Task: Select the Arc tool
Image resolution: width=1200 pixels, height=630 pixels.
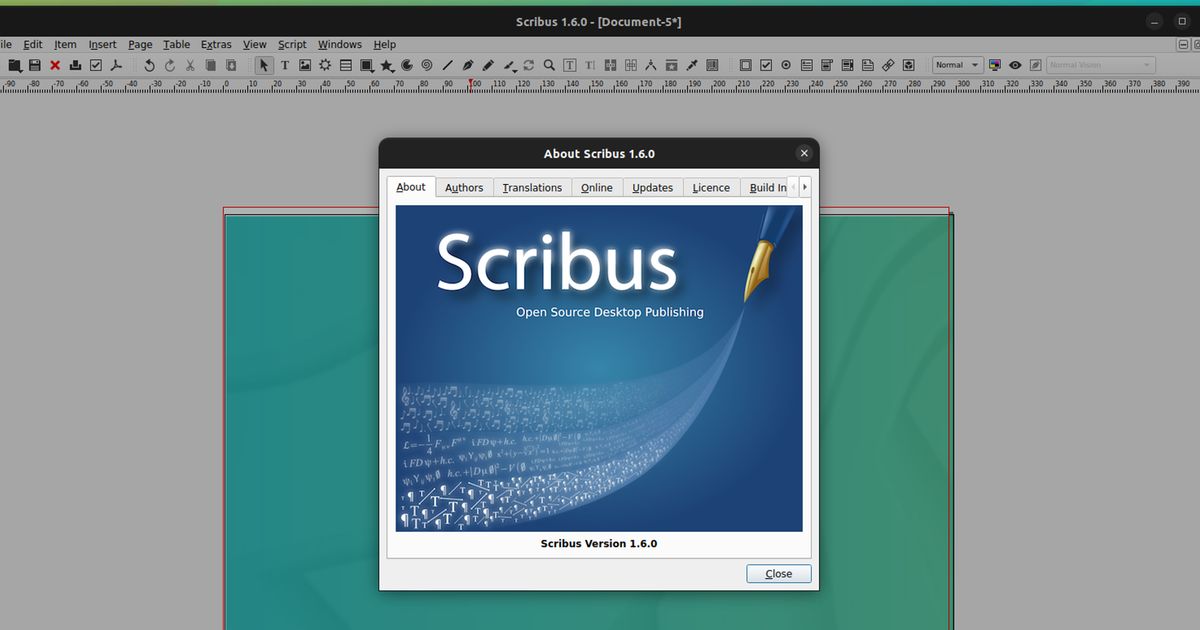Action: [x=407, y=65]
